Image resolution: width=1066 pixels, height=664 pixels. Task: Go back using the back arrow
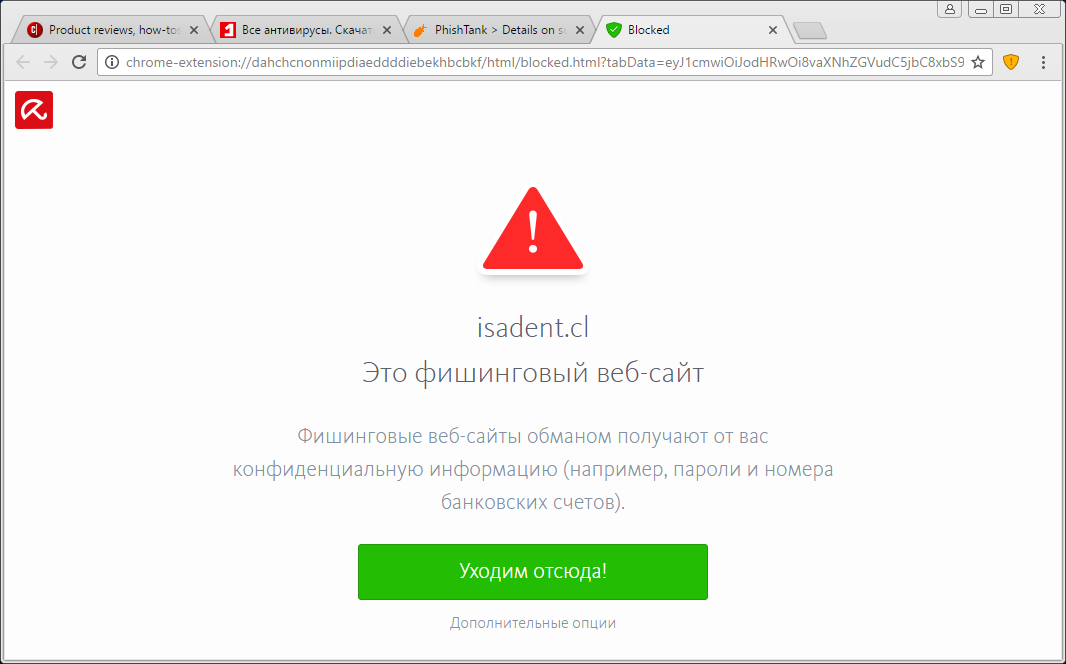coord(23,63)
